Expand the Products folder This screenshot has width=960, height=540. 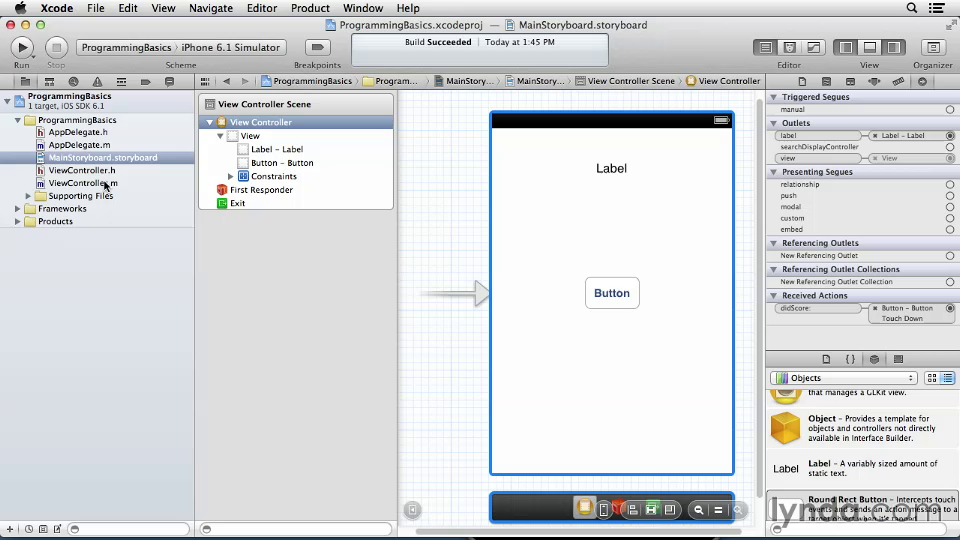pyautogui.click(x=18, y=222)
